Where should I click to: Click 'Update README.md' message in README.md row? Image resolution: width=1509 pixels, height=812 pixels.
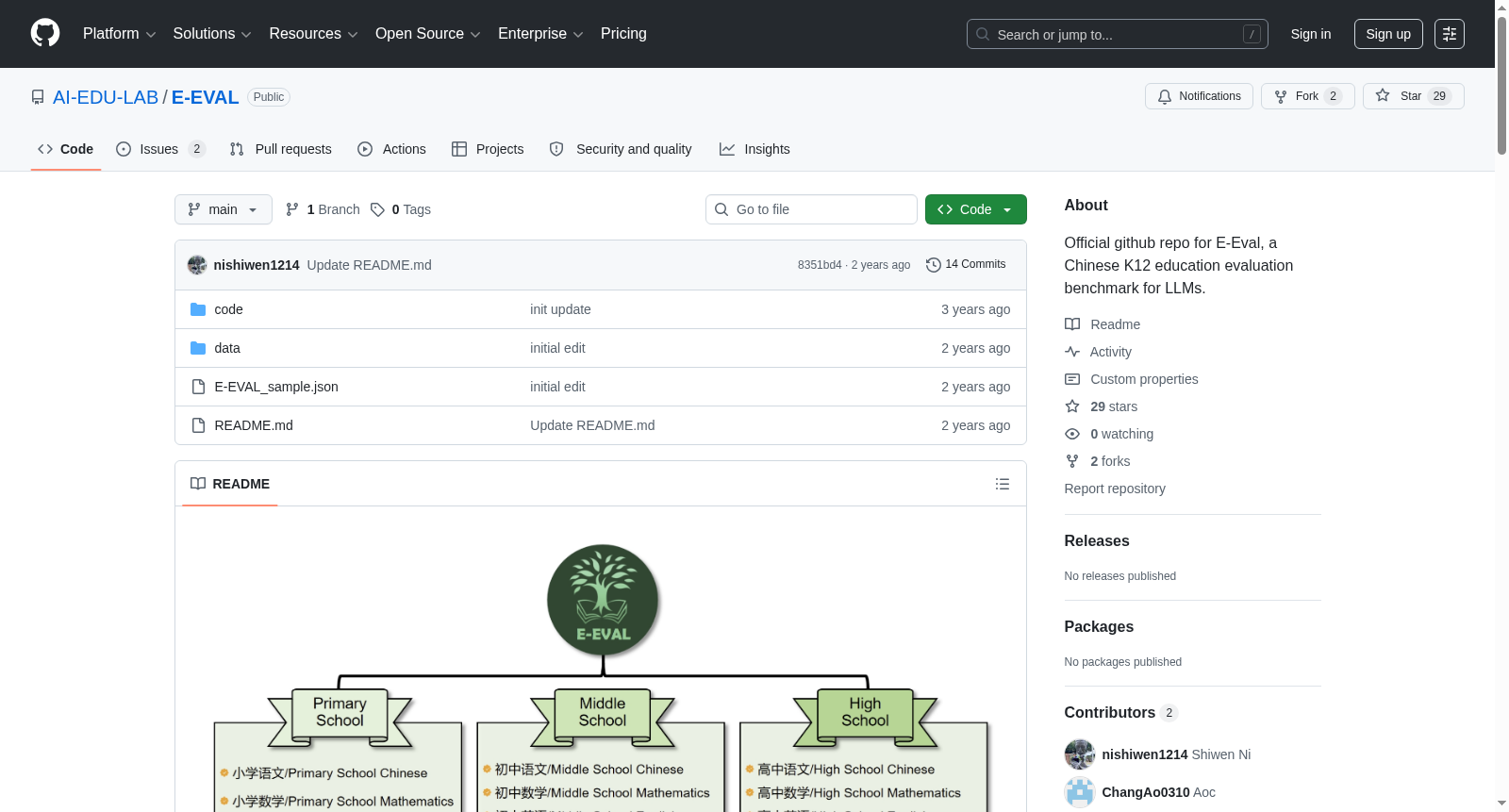click(x=592, y=425)
